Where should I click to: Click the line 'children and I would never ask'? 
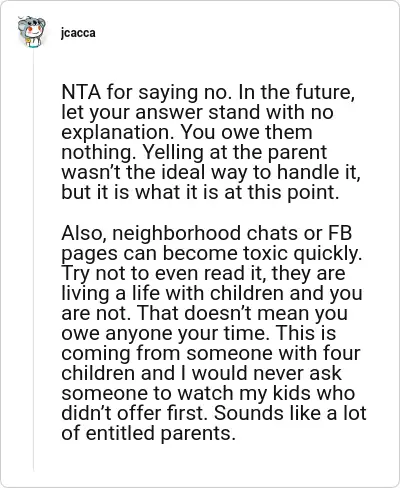tap(201, 373)
